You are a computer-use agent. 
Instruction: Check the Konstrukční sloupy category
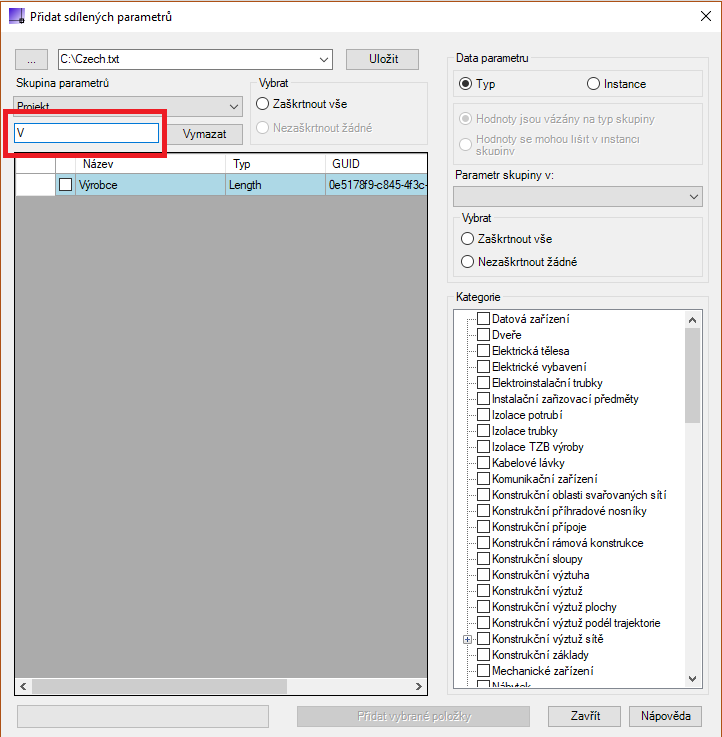(483, 558)
